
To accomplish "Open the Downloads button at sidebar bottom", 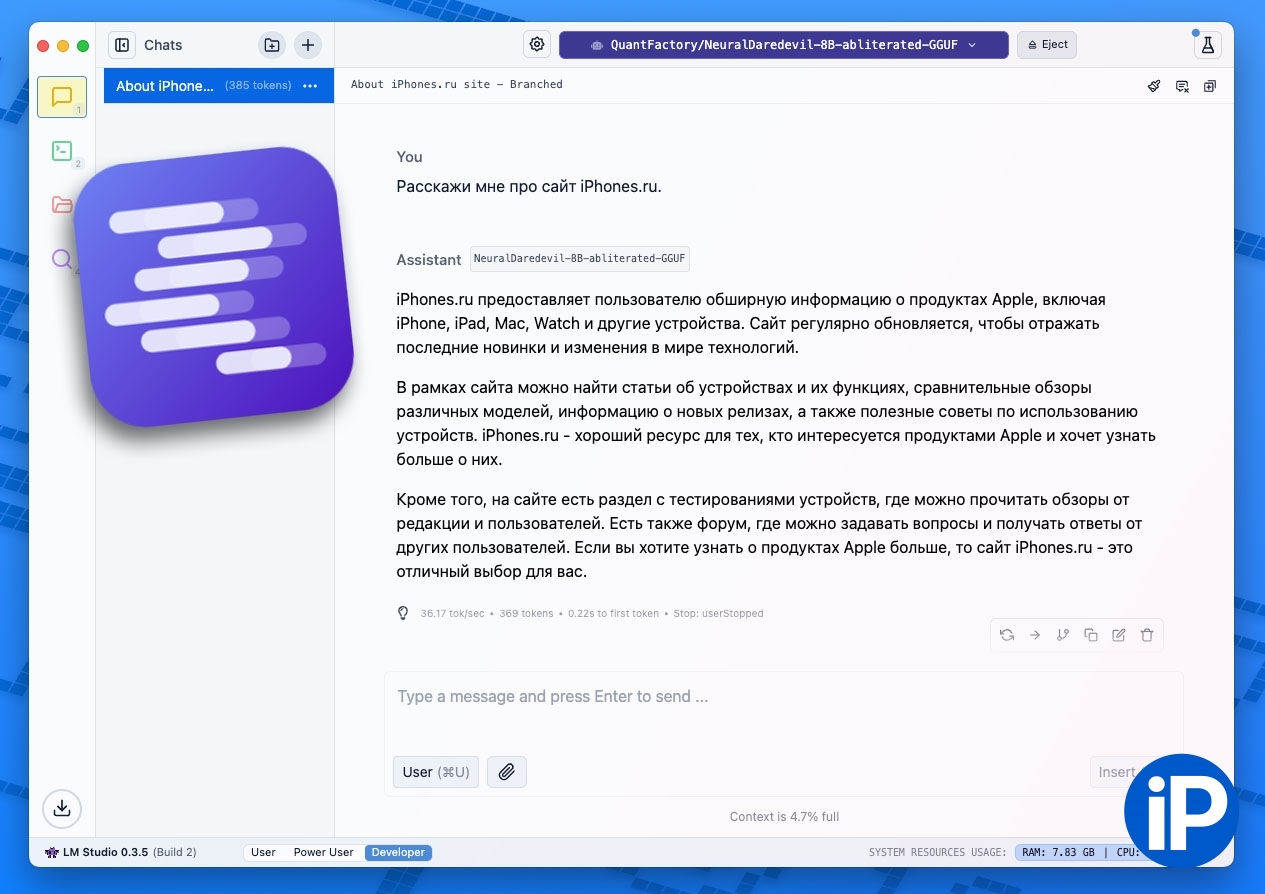I will [x=62, y=808].
